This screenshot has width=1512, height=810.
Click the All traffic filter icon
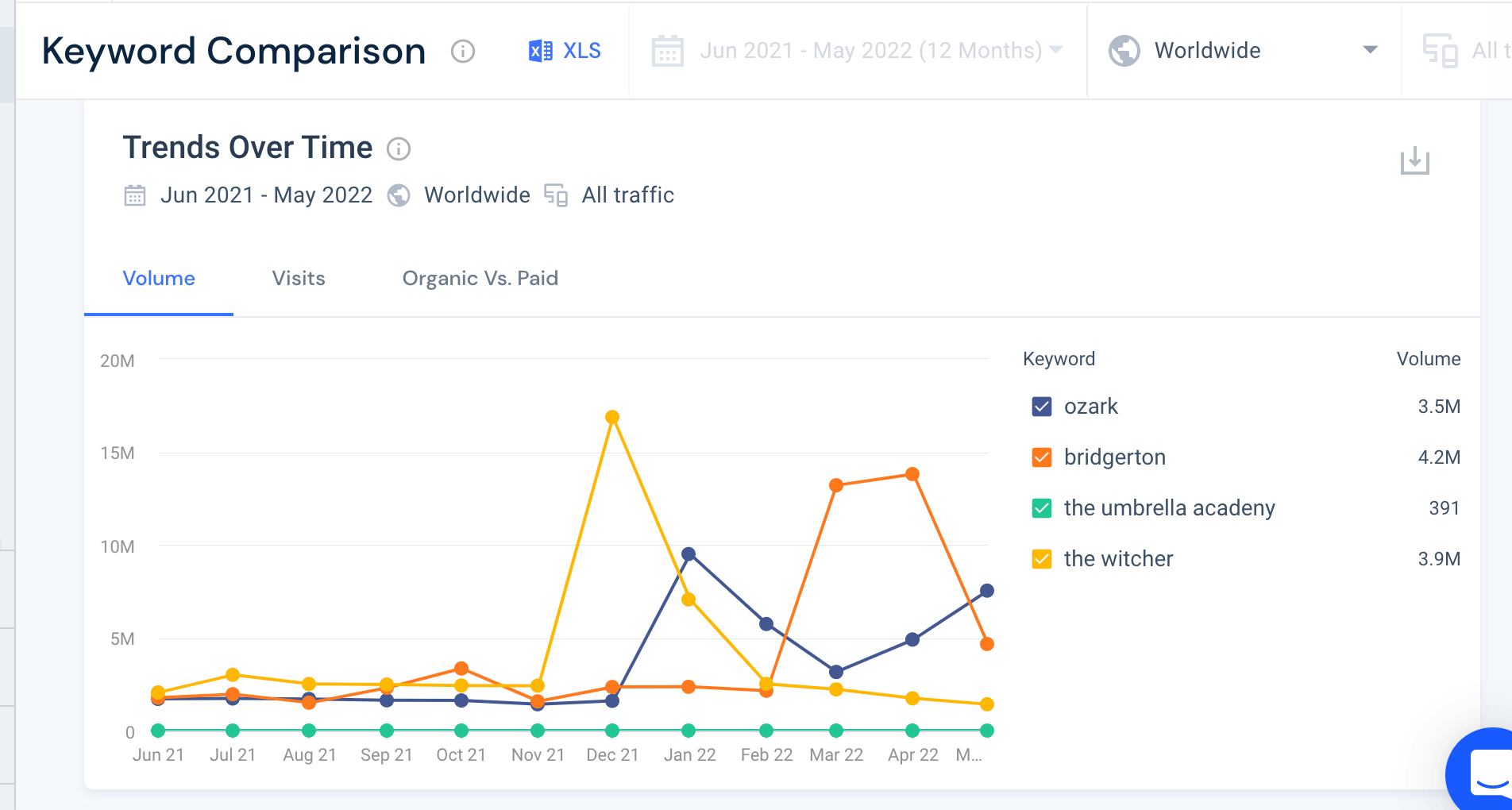click(1441, 50)
